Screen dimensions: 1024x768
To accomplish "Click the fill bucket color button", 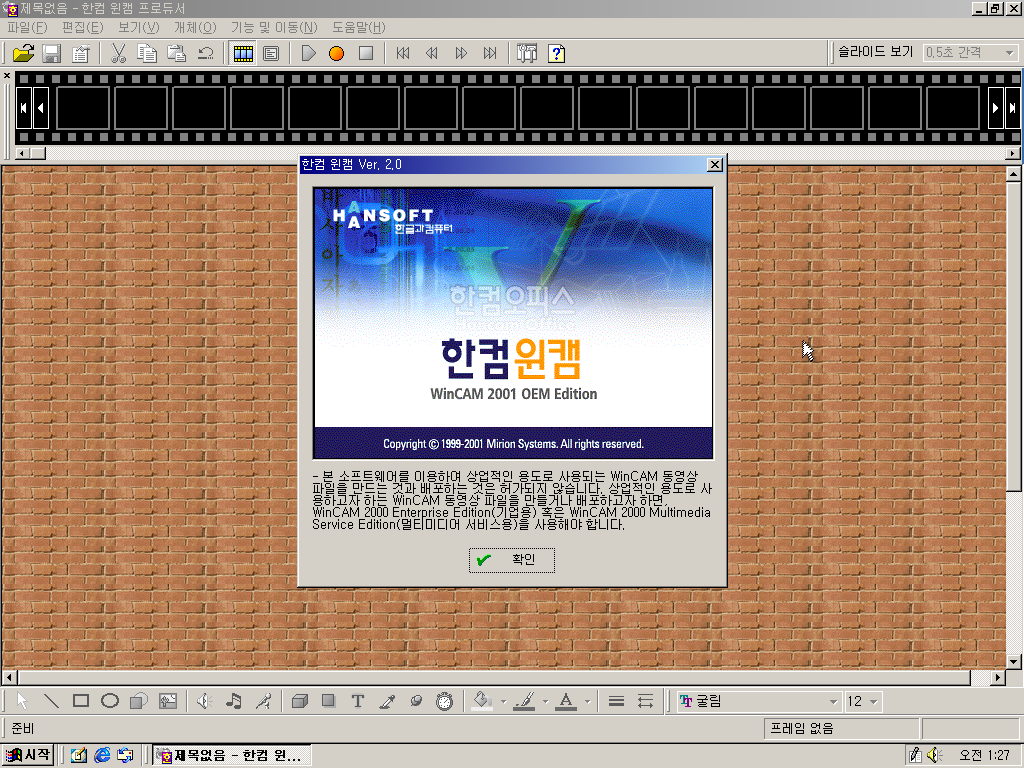I will 483,701.
